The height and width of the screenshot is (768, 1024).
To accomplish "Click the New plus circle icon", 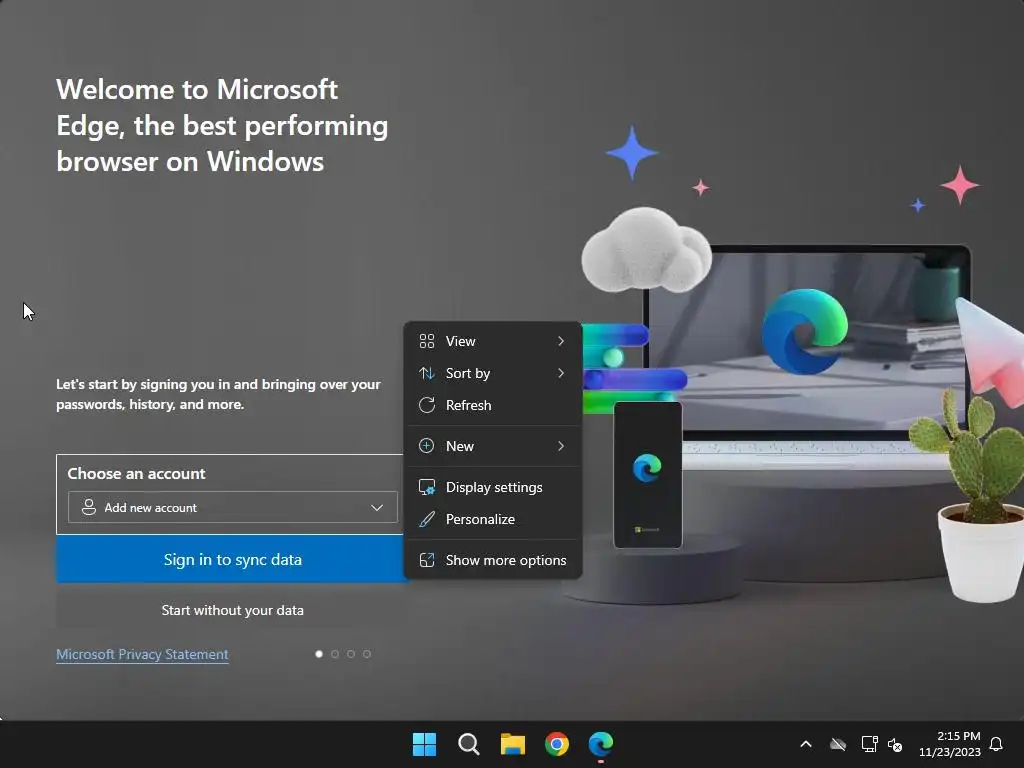I will coord(426,446).
